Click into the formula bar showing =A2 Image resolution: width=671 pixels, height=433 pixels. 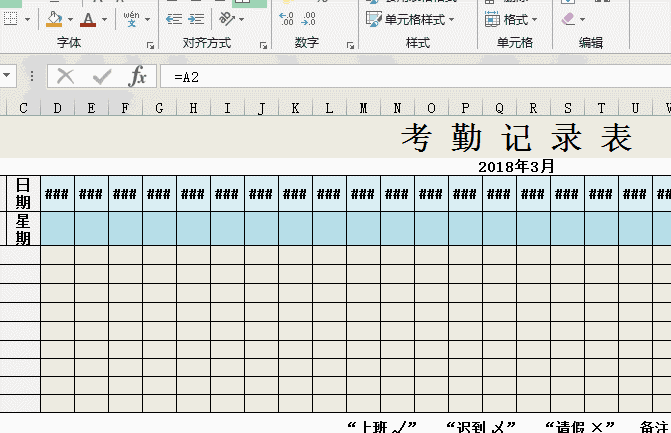[416, 77]
